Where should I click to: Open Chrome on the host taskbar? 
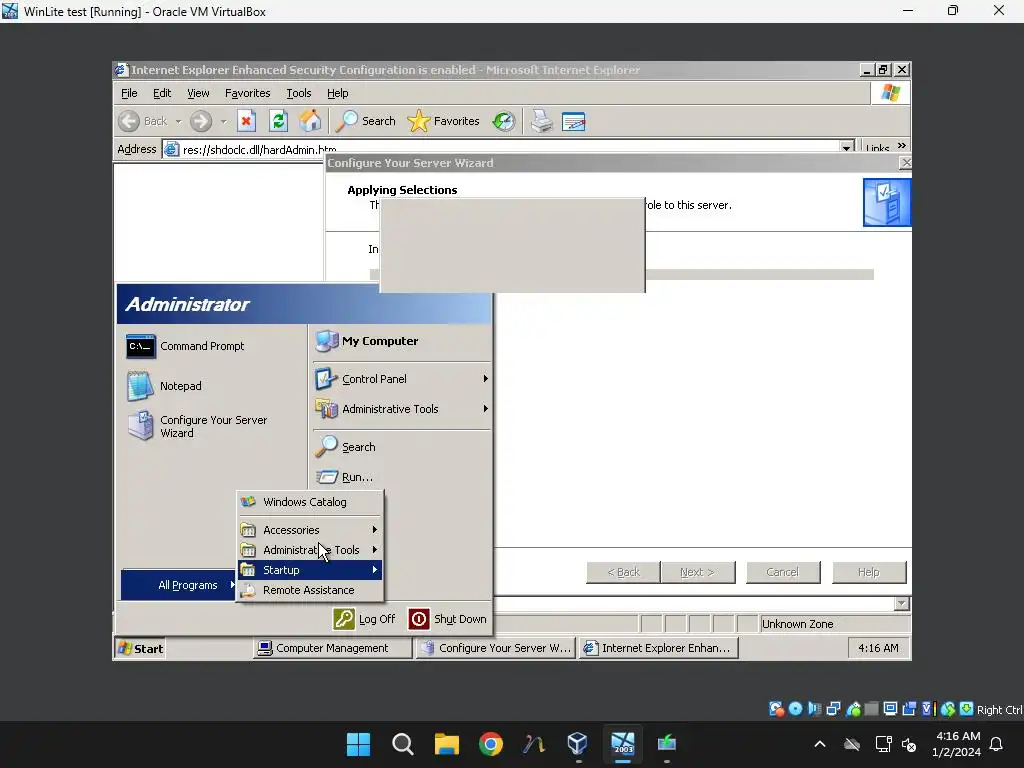[490, 744]
